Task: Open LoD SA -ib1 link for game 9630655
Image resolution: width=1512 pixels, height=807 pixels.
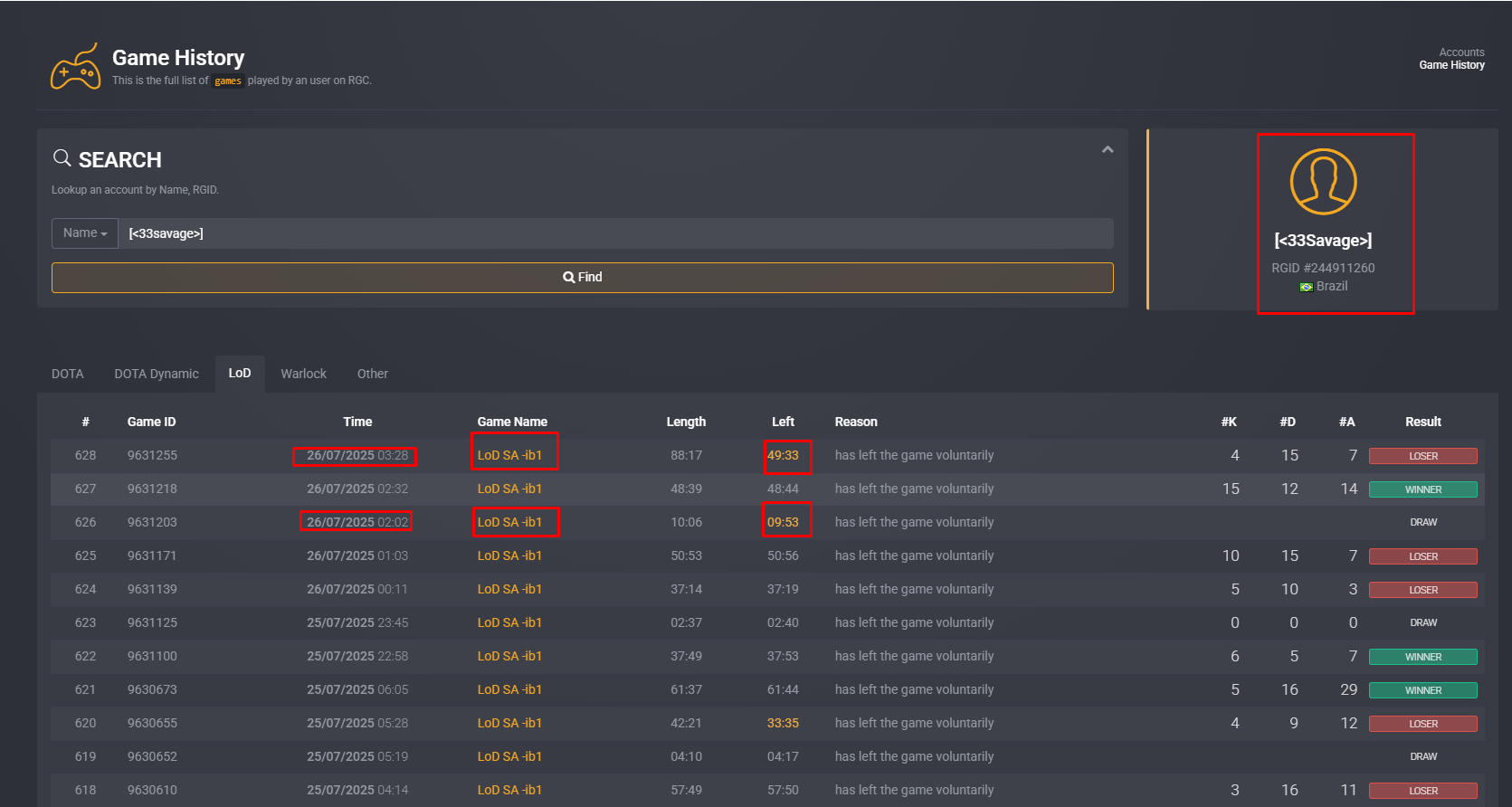Action: (509, 723)
